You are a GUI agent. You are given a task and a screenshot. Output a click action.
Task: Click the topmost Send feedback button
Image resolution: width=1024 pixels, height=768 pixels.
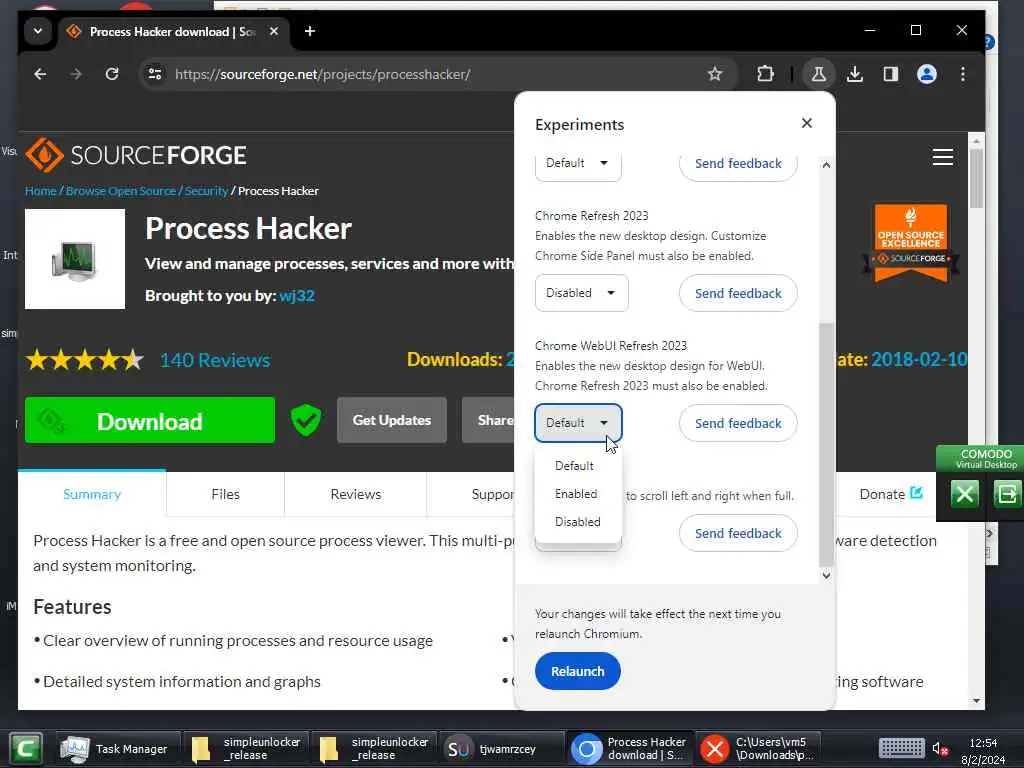tap(738, 165)
